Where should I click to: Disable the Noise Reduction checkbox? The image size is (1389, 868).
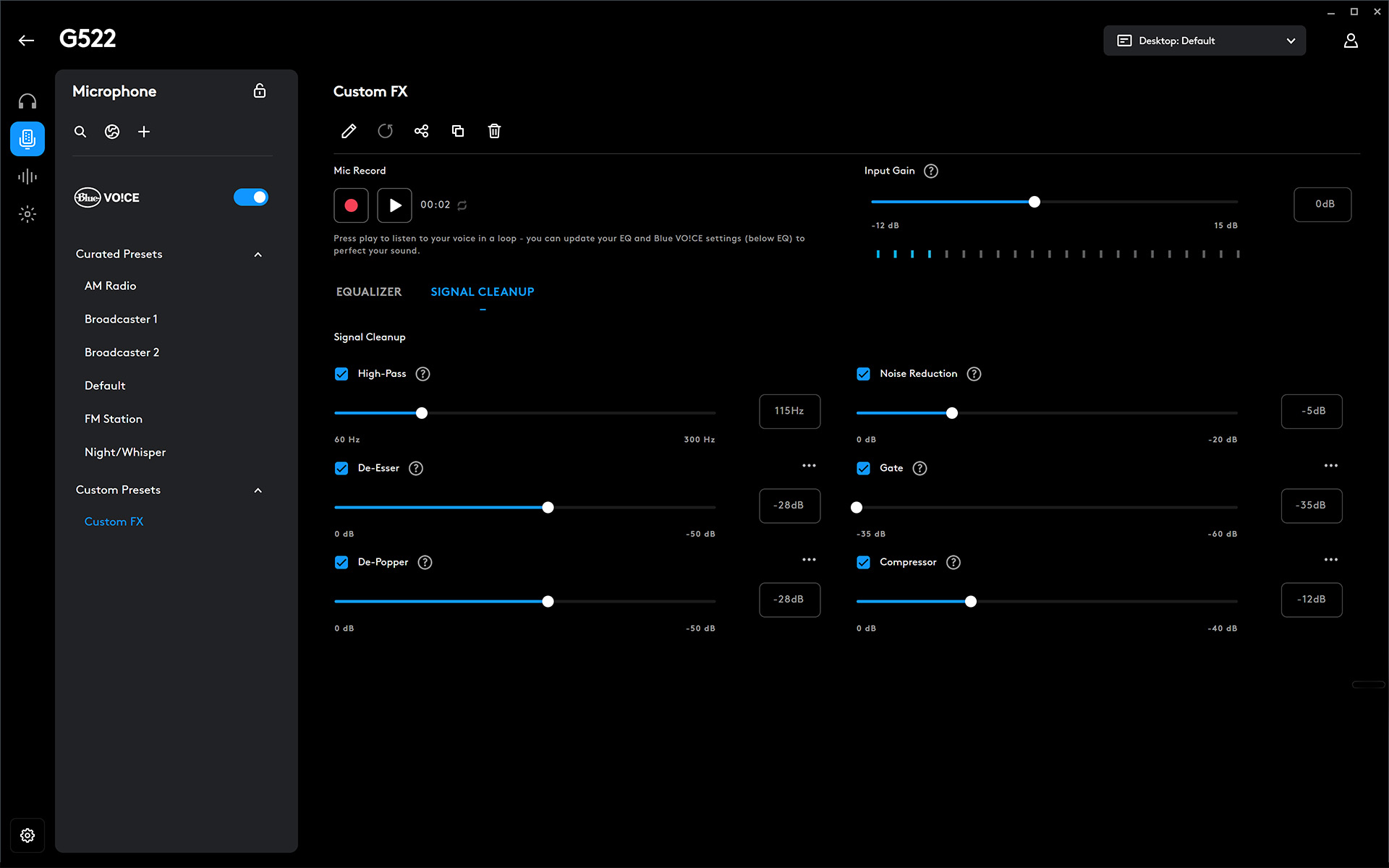coord(863,374)
